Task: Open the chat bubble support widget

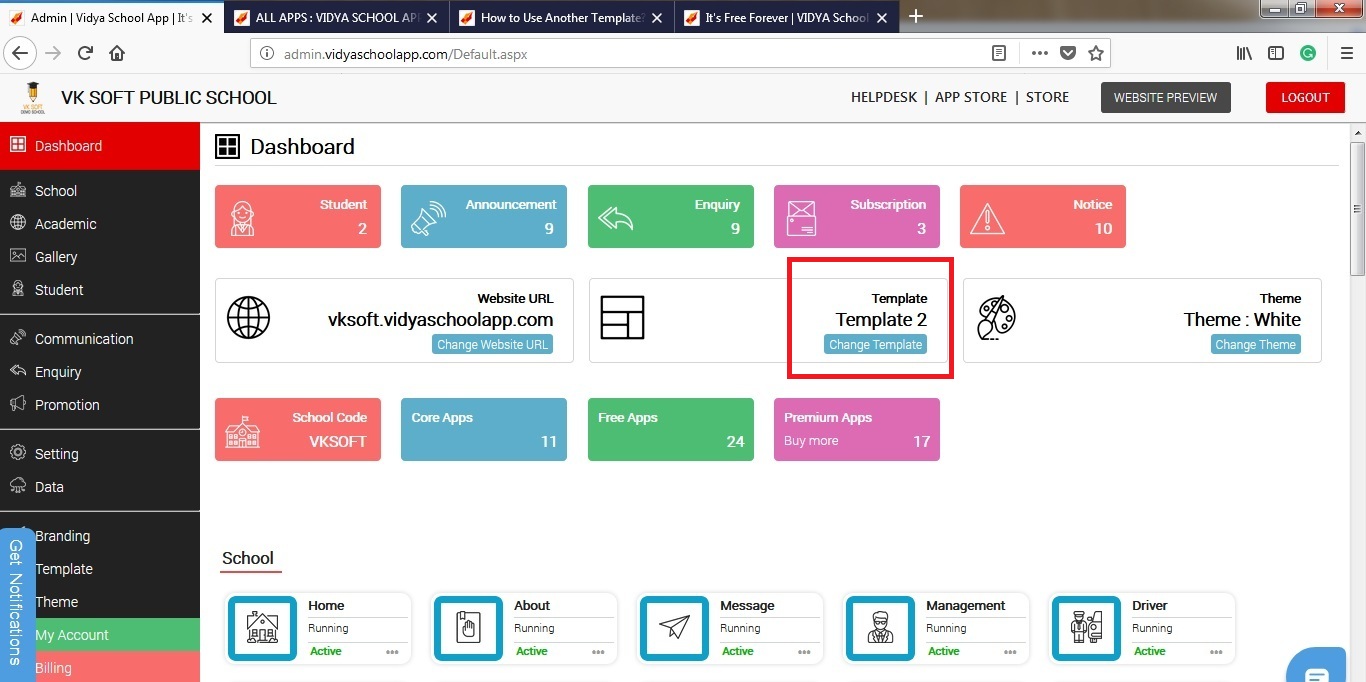Action: point(1315,670)
